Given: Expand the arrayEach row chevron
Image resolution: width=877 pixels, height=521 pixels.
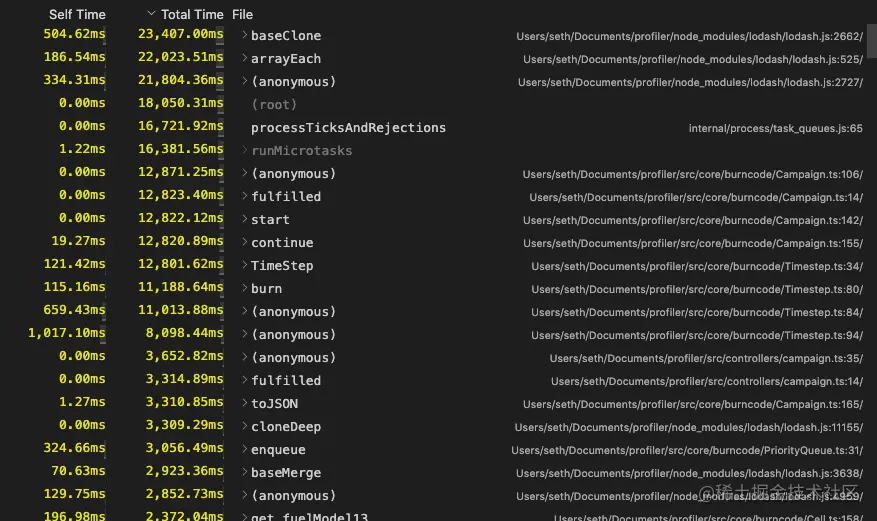Looking at the screenshot, I should [x=244, y=58].
